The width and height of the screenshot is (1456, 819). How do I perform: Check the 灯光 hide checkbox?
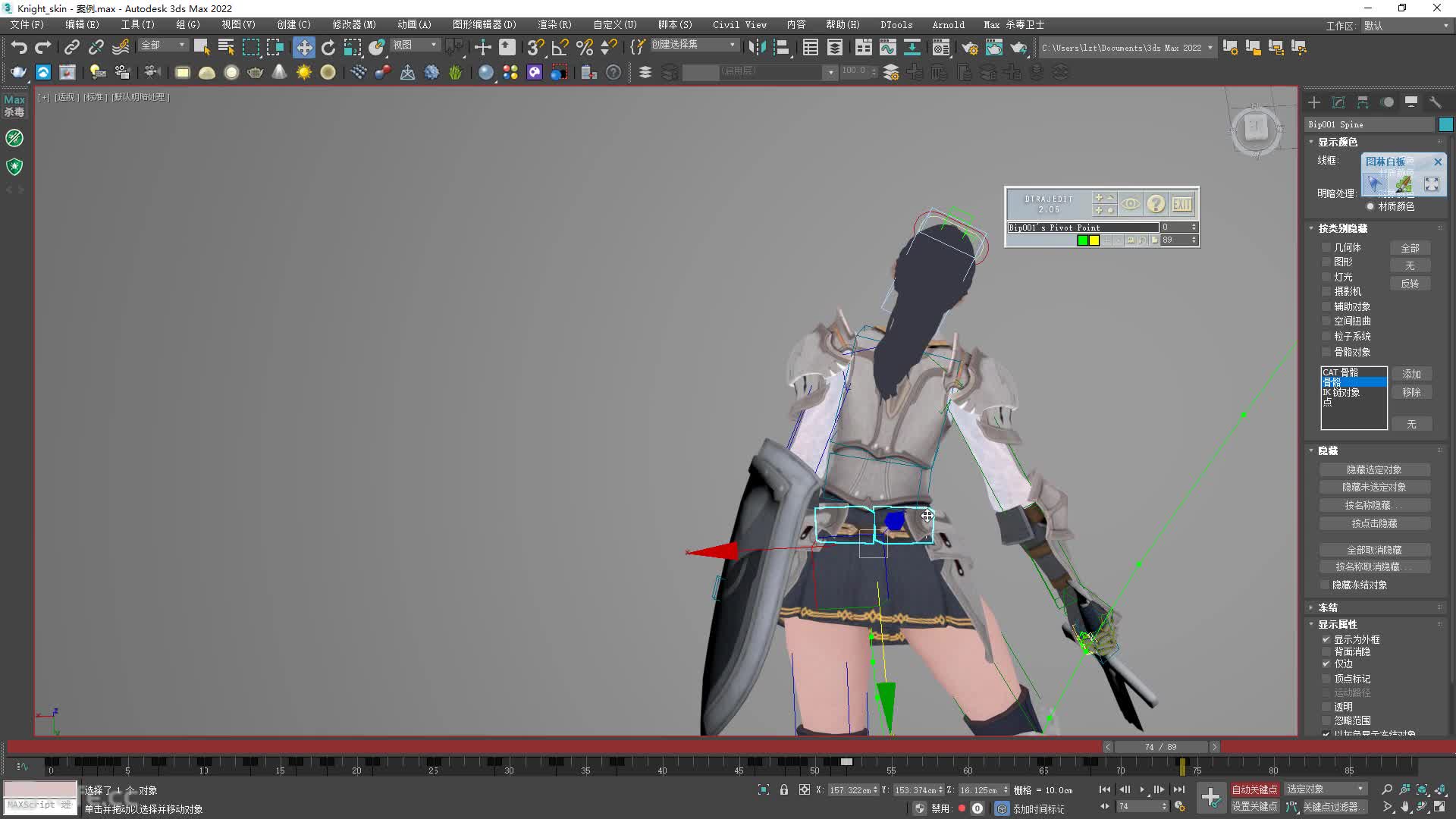tap(1326, 277)
